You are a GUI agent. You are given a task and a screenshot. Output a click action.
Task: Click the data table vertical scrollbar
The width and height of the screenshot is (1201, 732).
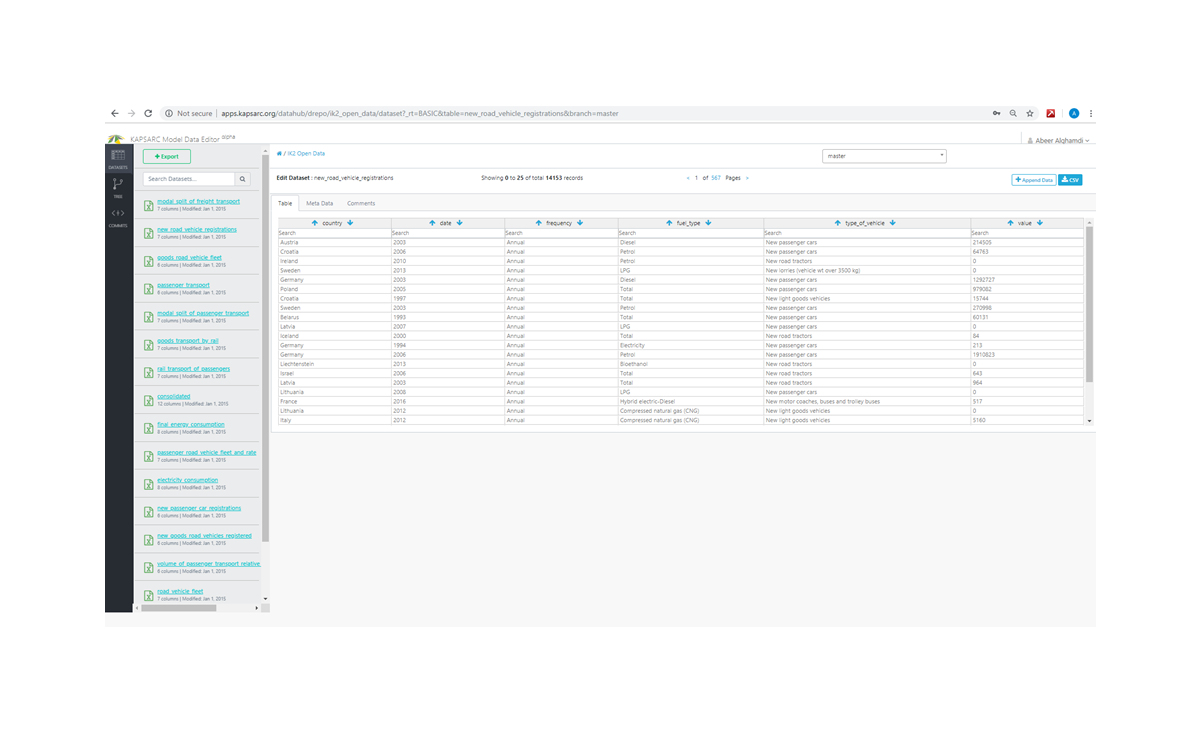[1090, 305]
